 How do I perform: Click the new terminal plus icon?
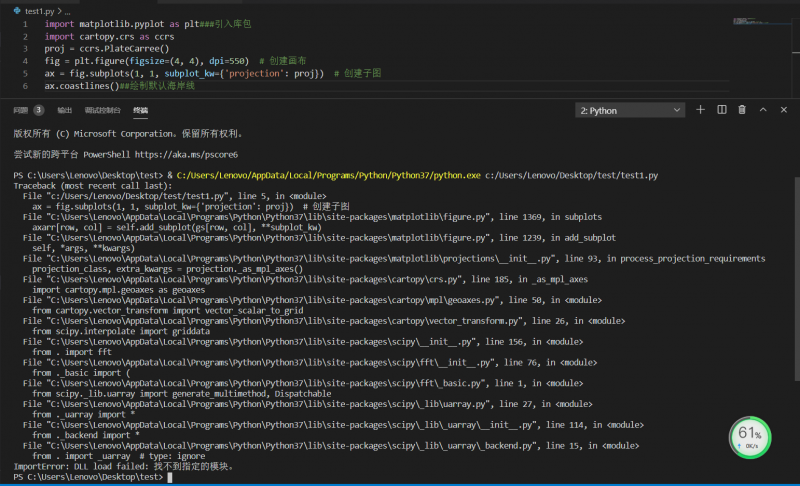[700, 110]
